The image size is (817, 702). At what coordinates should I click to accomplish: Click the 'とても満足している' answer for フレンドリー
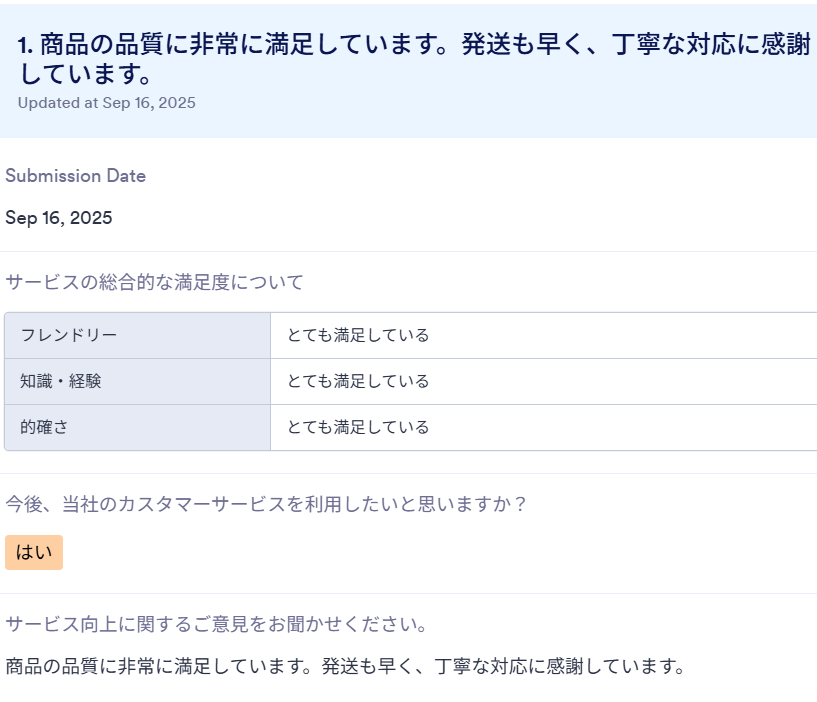(358, 335)
